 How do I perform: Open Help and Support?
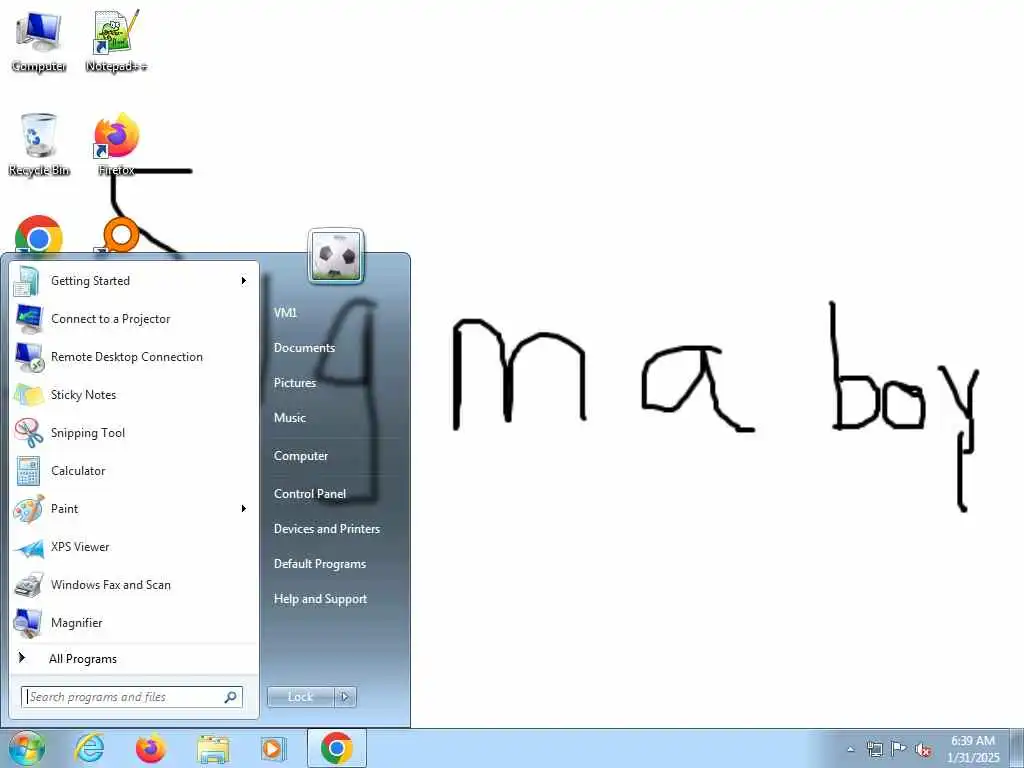320,599
